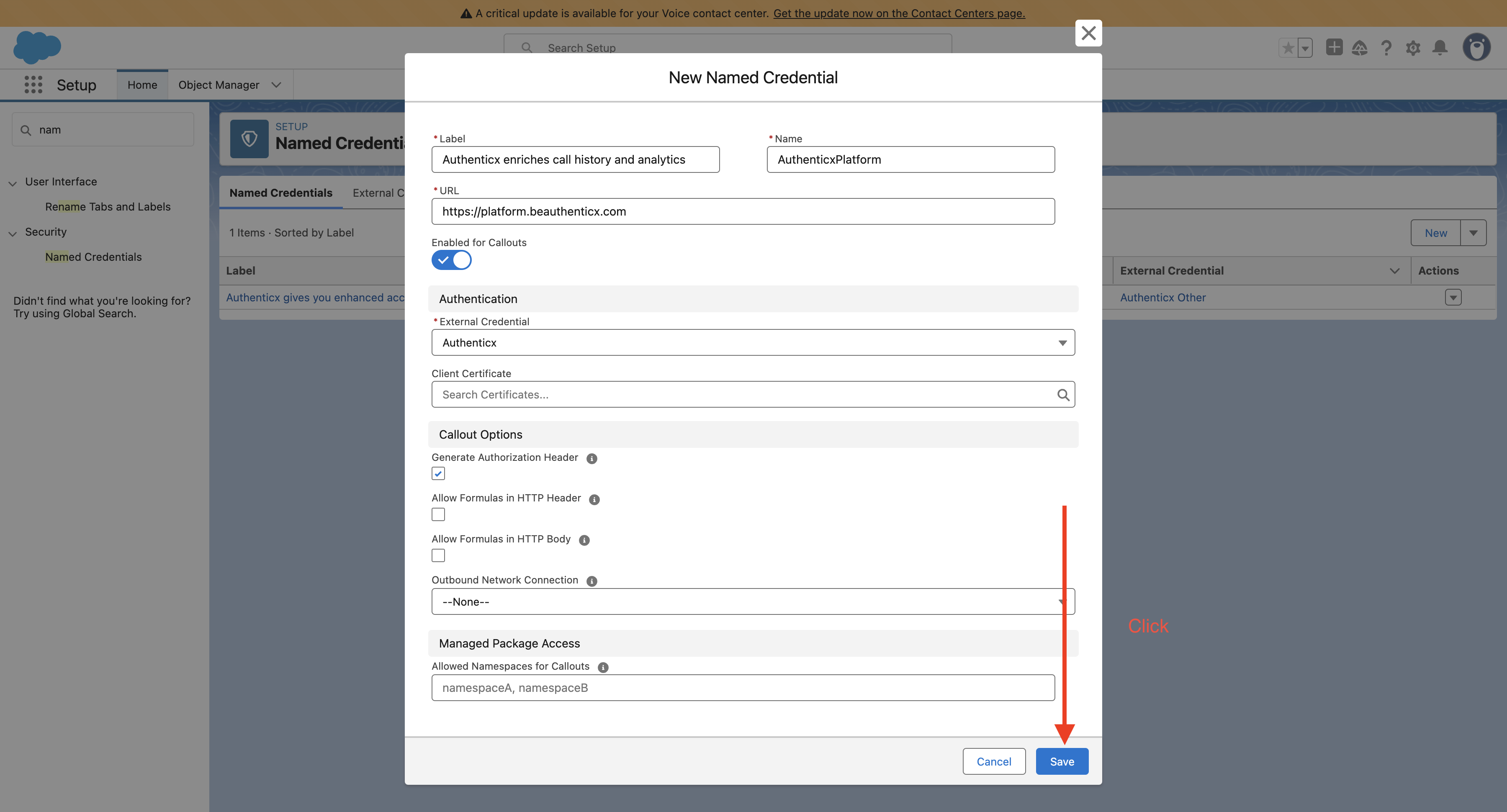The width and height of the screenshot is (1507, 812).
Task: Click the Quick Find box containing nam
Action: pyautogui.click(x=103, y=130)
